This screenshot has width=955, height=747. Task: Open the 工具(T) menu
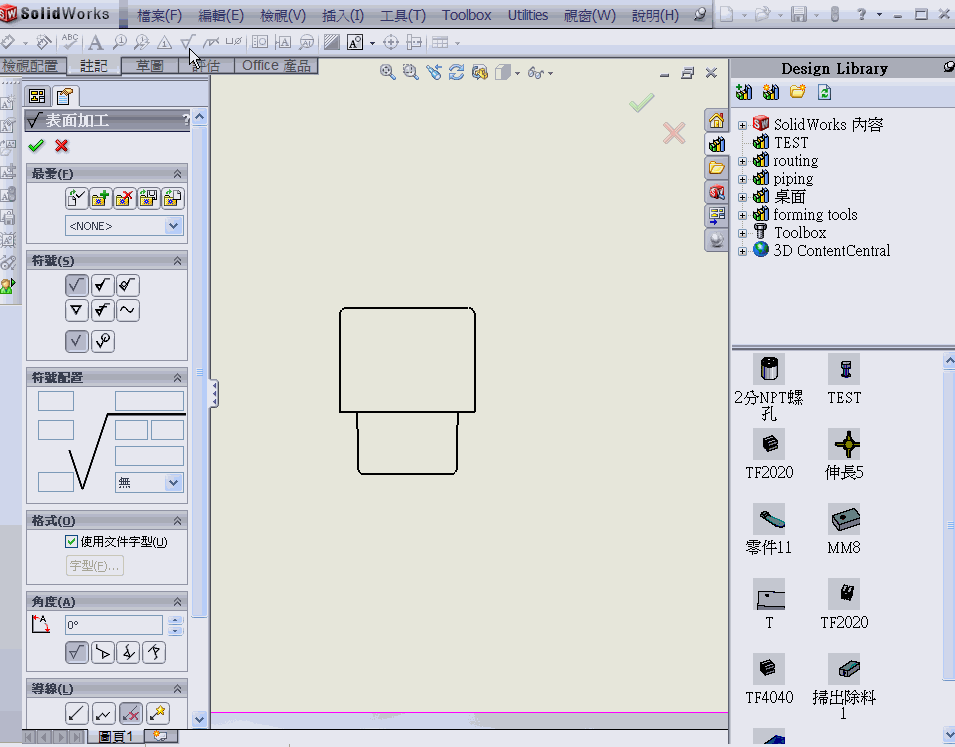pyautogui.click(x=403, y=15)
